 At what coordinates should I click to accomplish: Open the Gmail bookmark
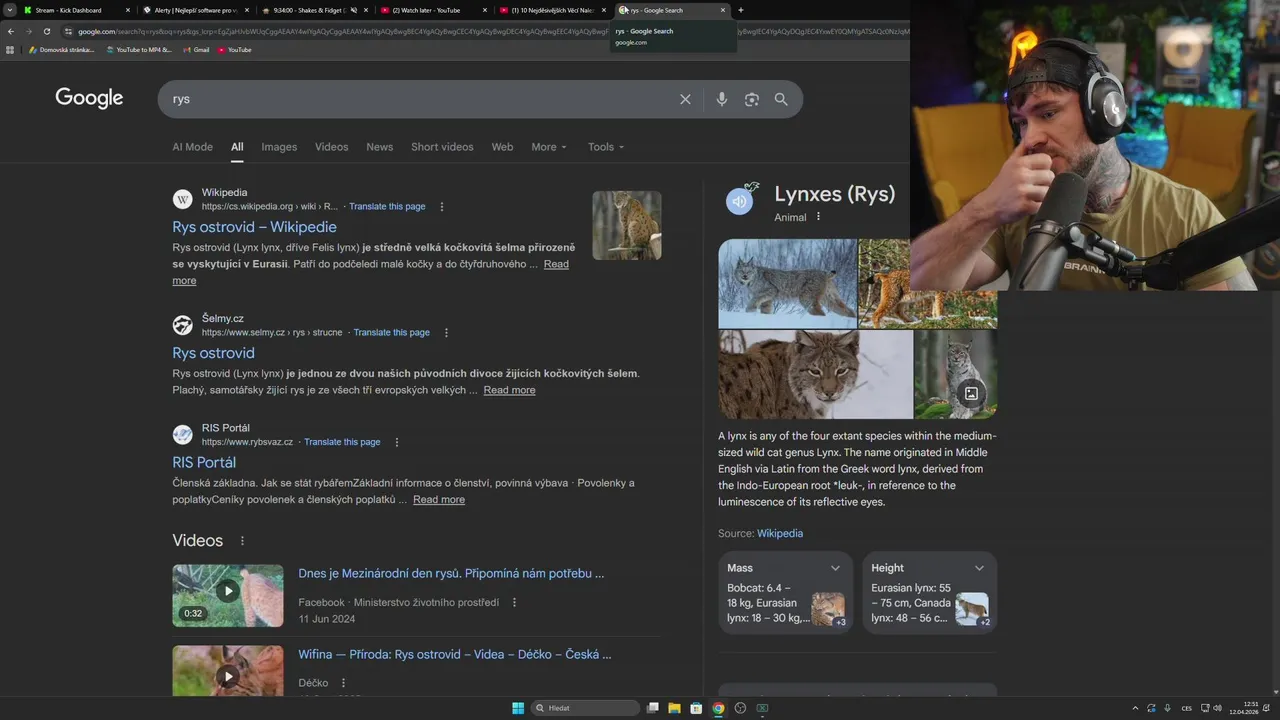click(x=196, y=50)
